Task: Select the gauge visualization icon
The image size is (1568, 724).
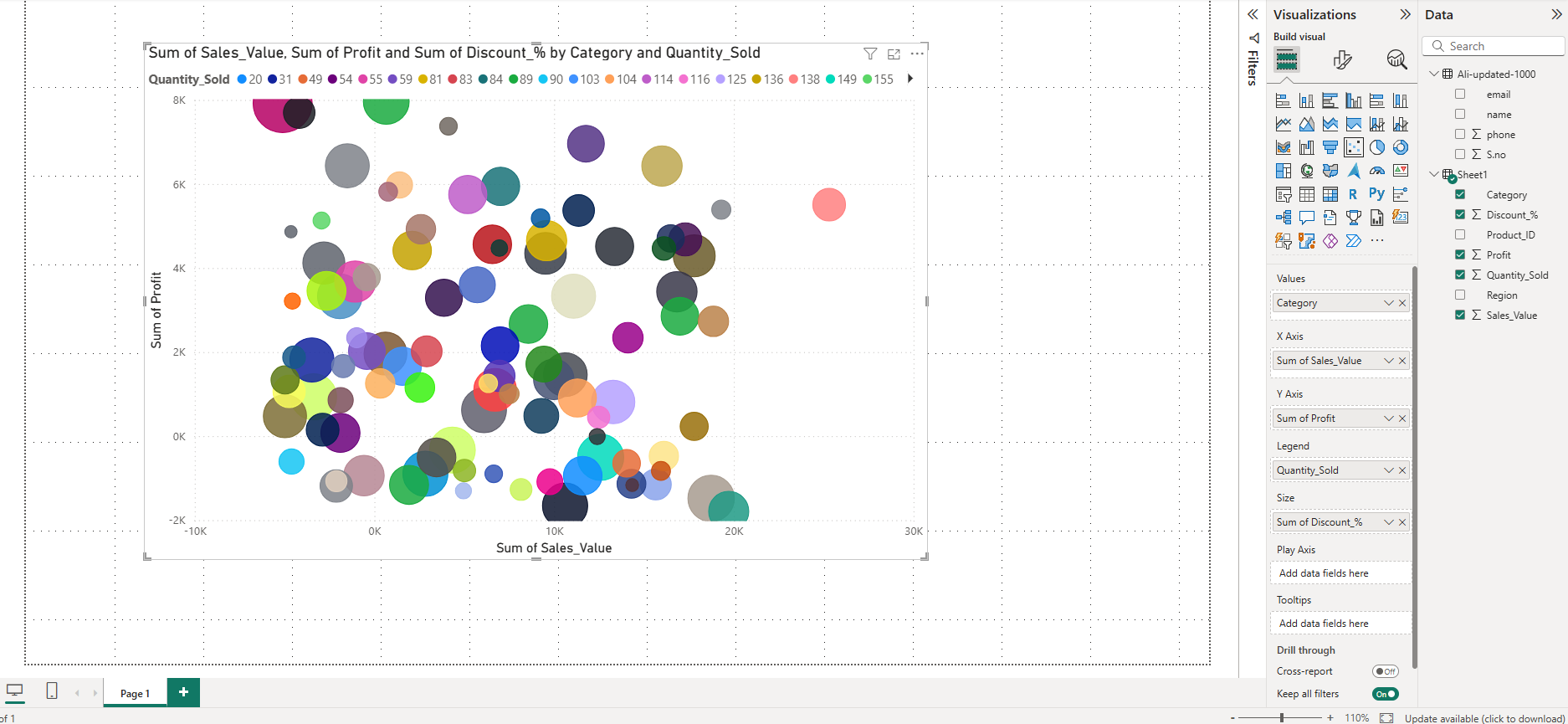Action: [1376, 171]
